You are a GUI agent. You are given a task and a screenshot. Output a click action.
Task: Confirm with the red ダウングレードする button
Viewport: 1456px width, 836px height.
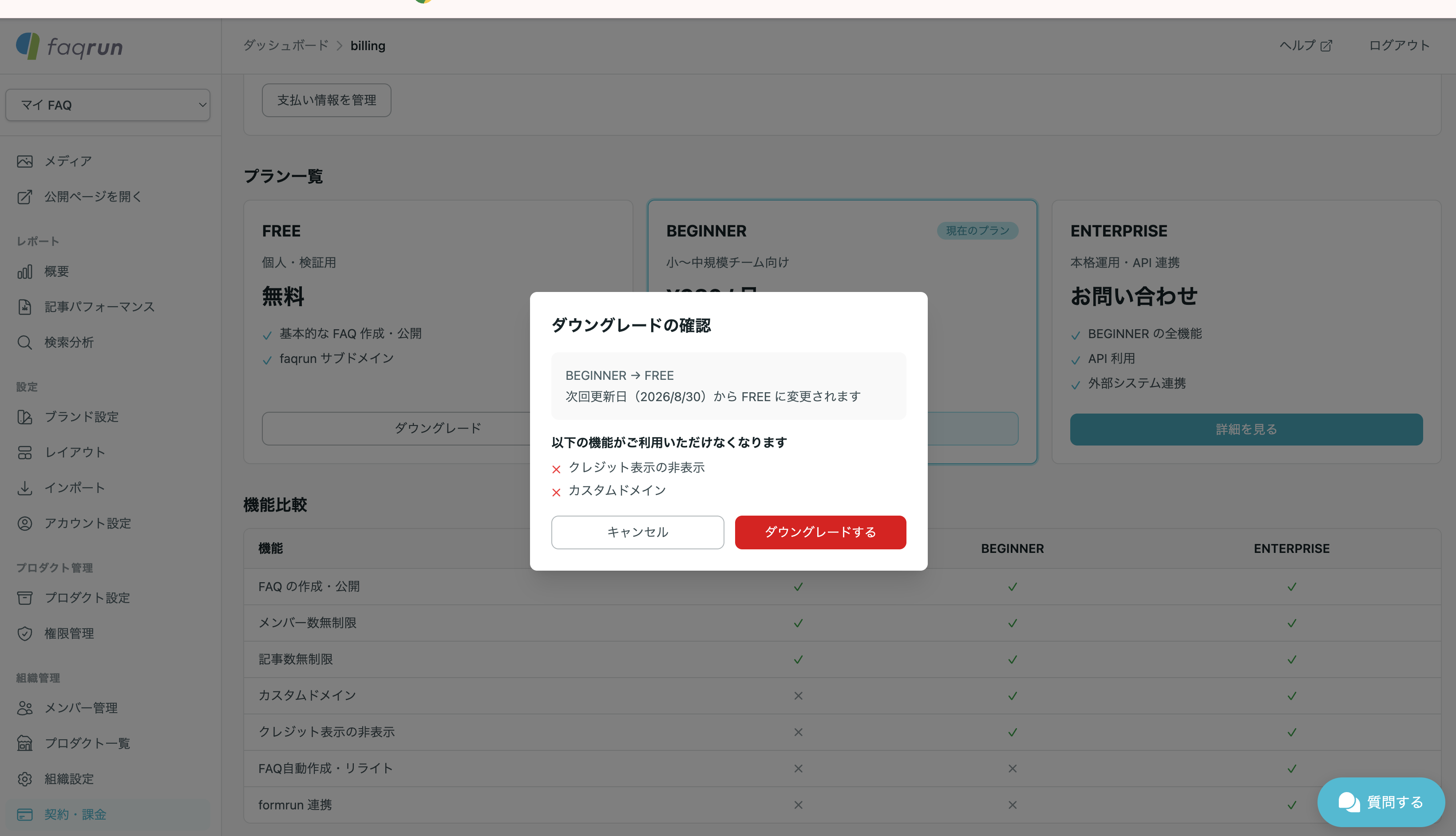[x=820, y=532]
